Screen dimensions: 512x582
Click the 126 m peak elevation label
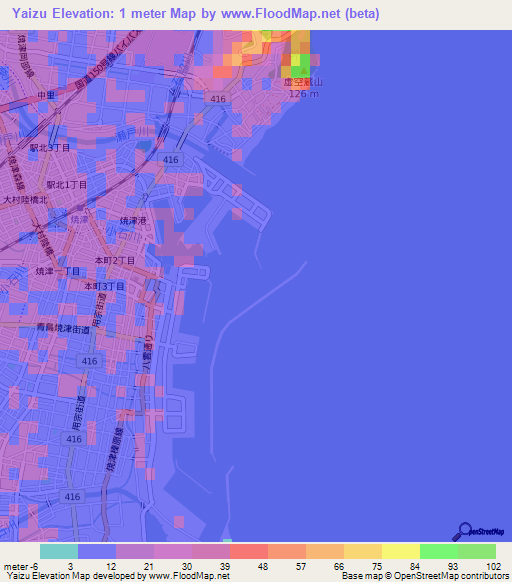304,94
